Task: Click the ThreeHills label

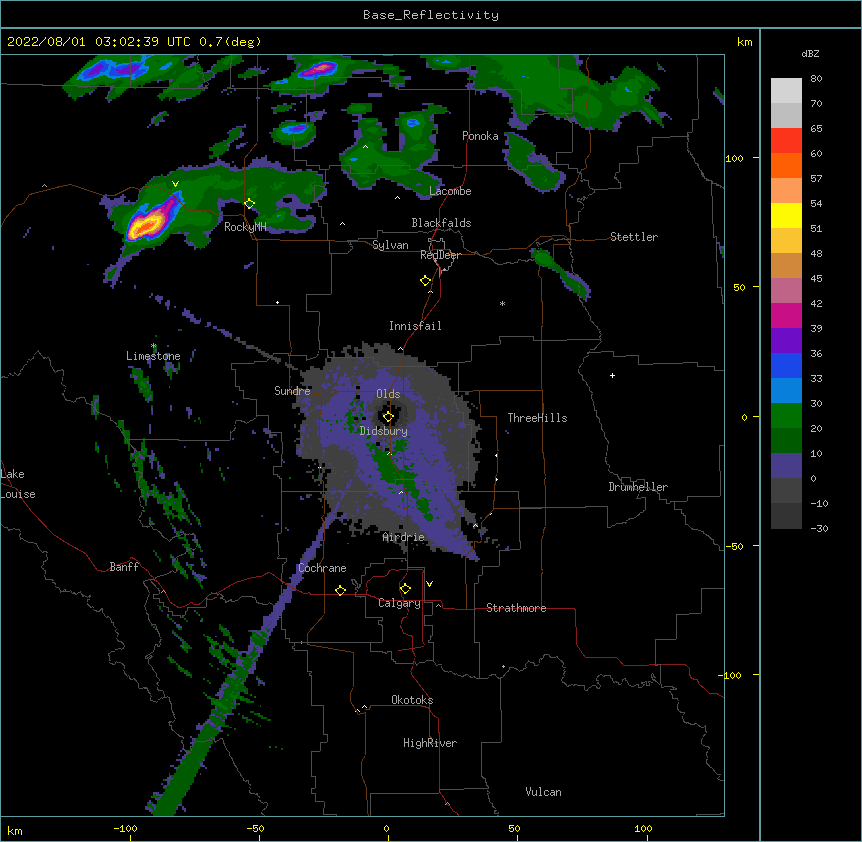Action: (537, 418)
